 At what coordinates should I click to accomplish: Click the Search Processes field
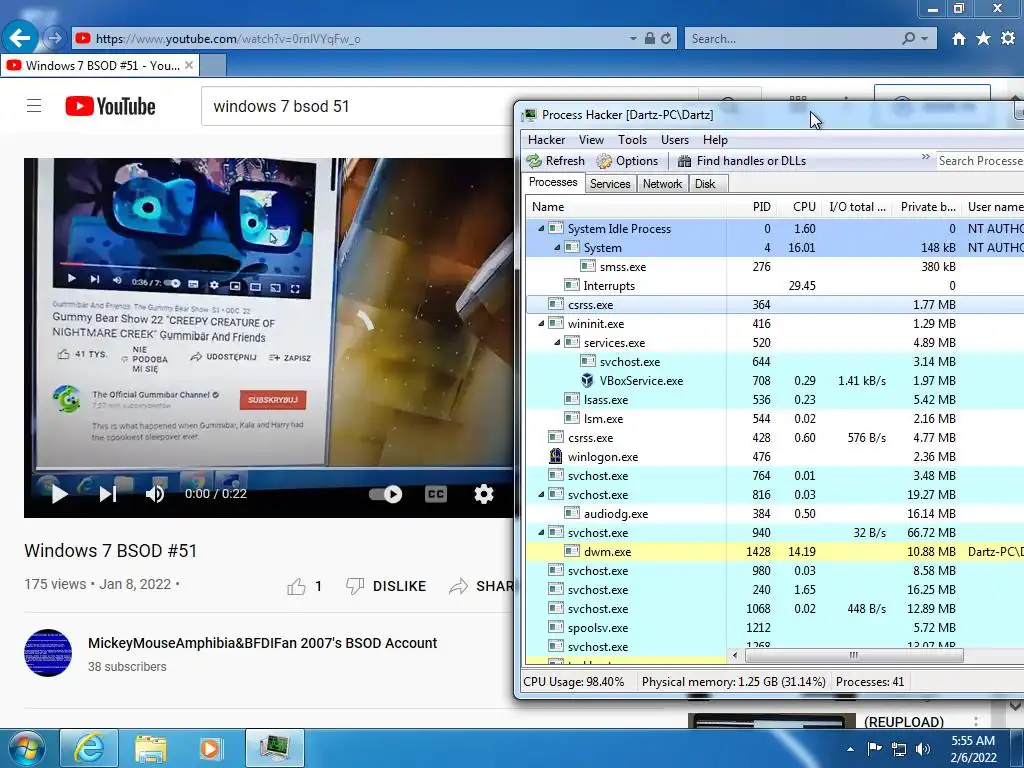(x=980, y=161)
